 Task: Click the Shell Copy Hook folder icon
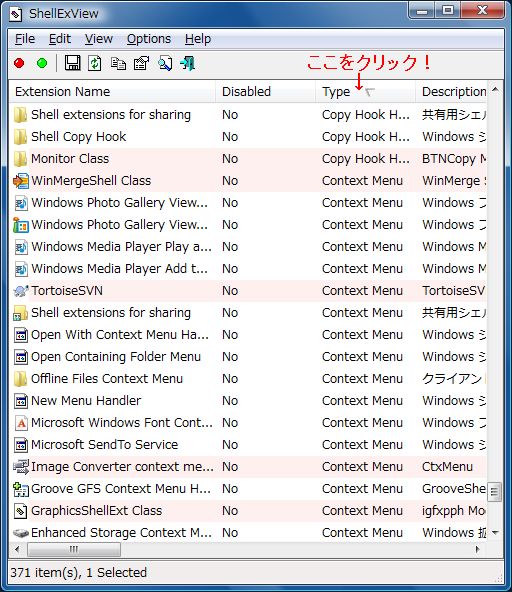click(20, 137)
